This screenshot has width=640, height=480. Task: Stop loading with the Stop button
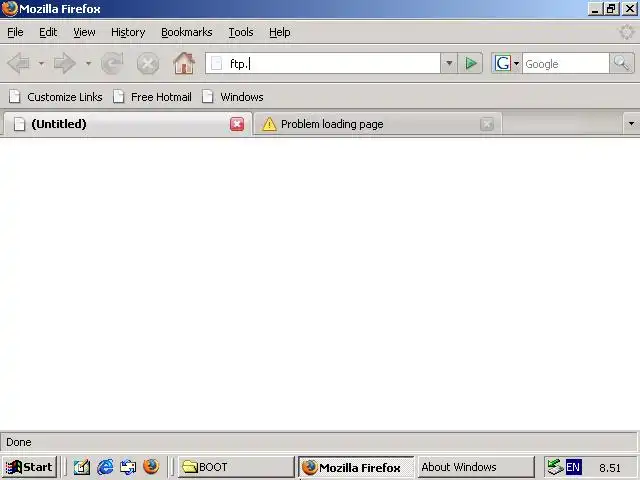coord(148,64)
